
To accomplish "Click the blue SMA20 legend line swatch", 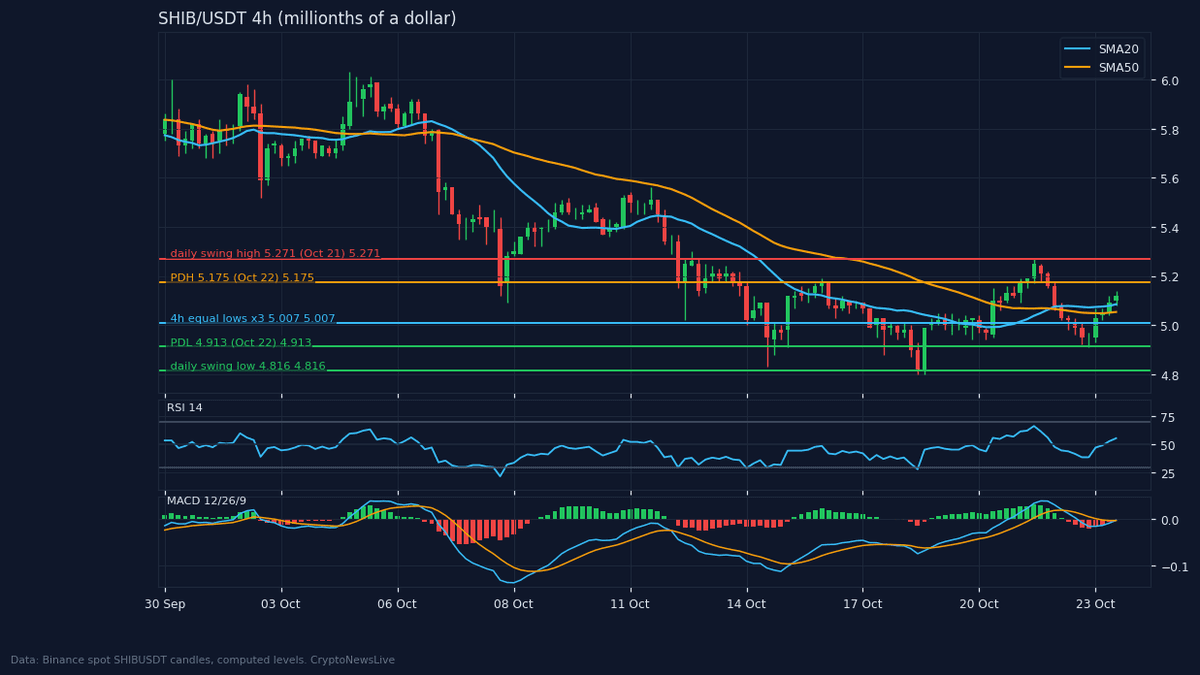I will click(x=1078, y=49).
